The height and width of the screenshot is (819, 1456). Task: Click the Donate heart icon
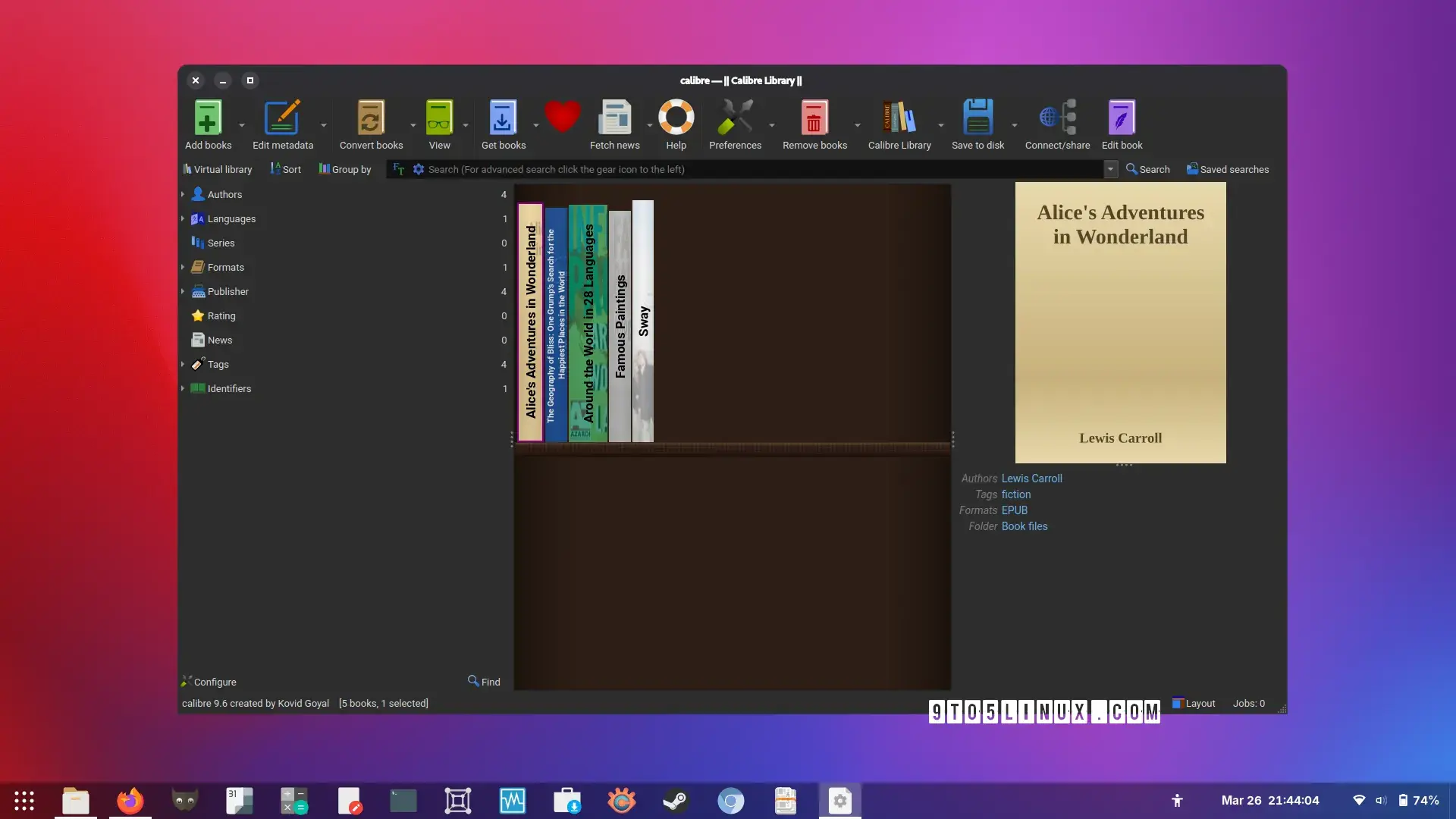coord(562,117)
